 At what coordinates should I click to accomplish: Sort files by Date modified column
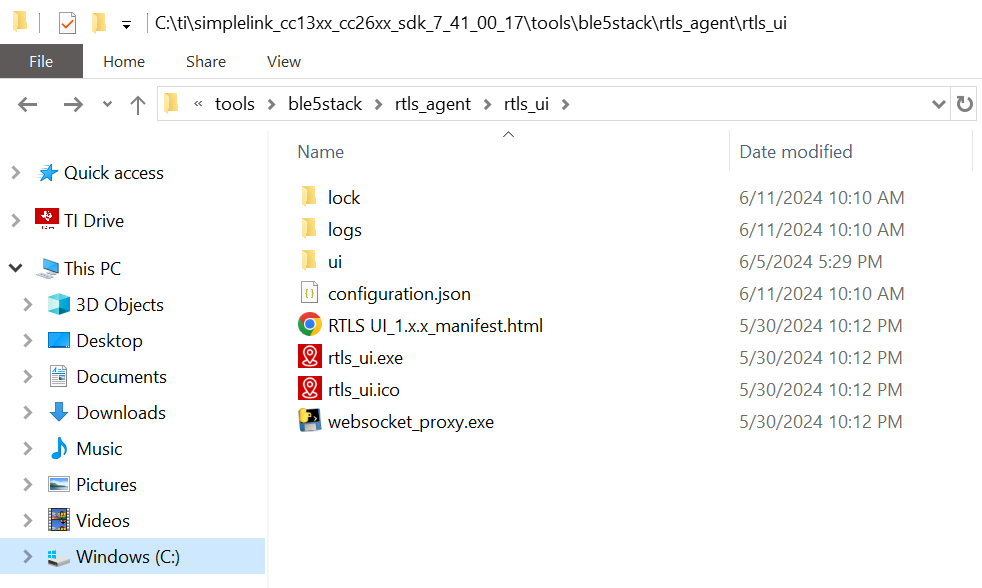pyautogui.click(x=796, y=152)
